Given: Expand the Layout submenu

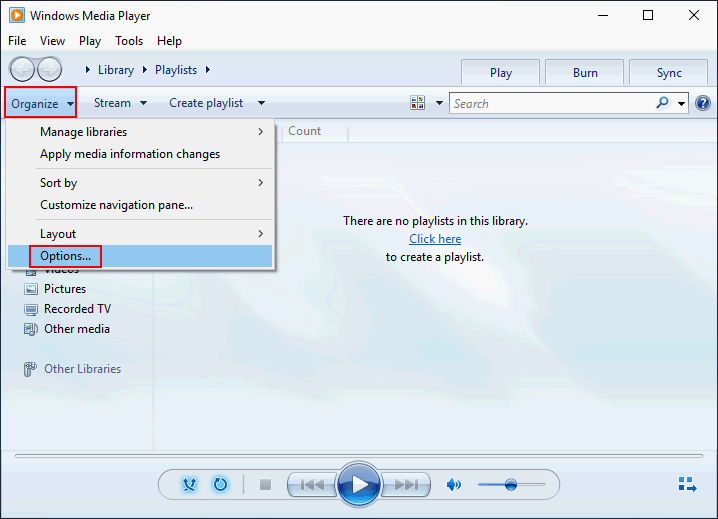Looking at the screenshot, I should pyautogui.click(x=140, y=234).
